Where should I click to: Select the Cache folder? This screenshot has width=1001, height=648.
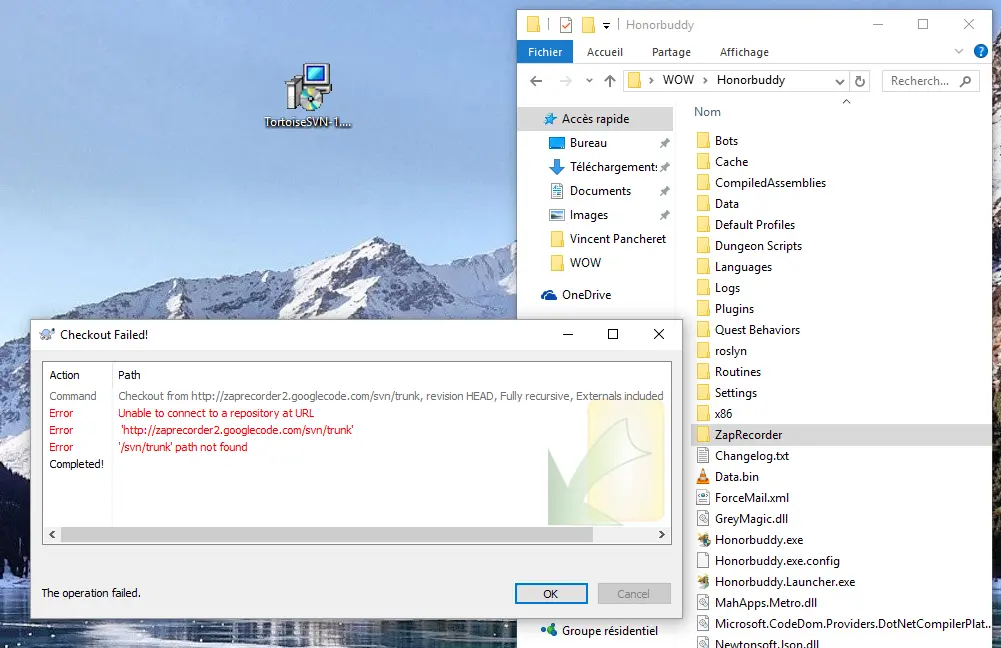click(x=731, y=162)
